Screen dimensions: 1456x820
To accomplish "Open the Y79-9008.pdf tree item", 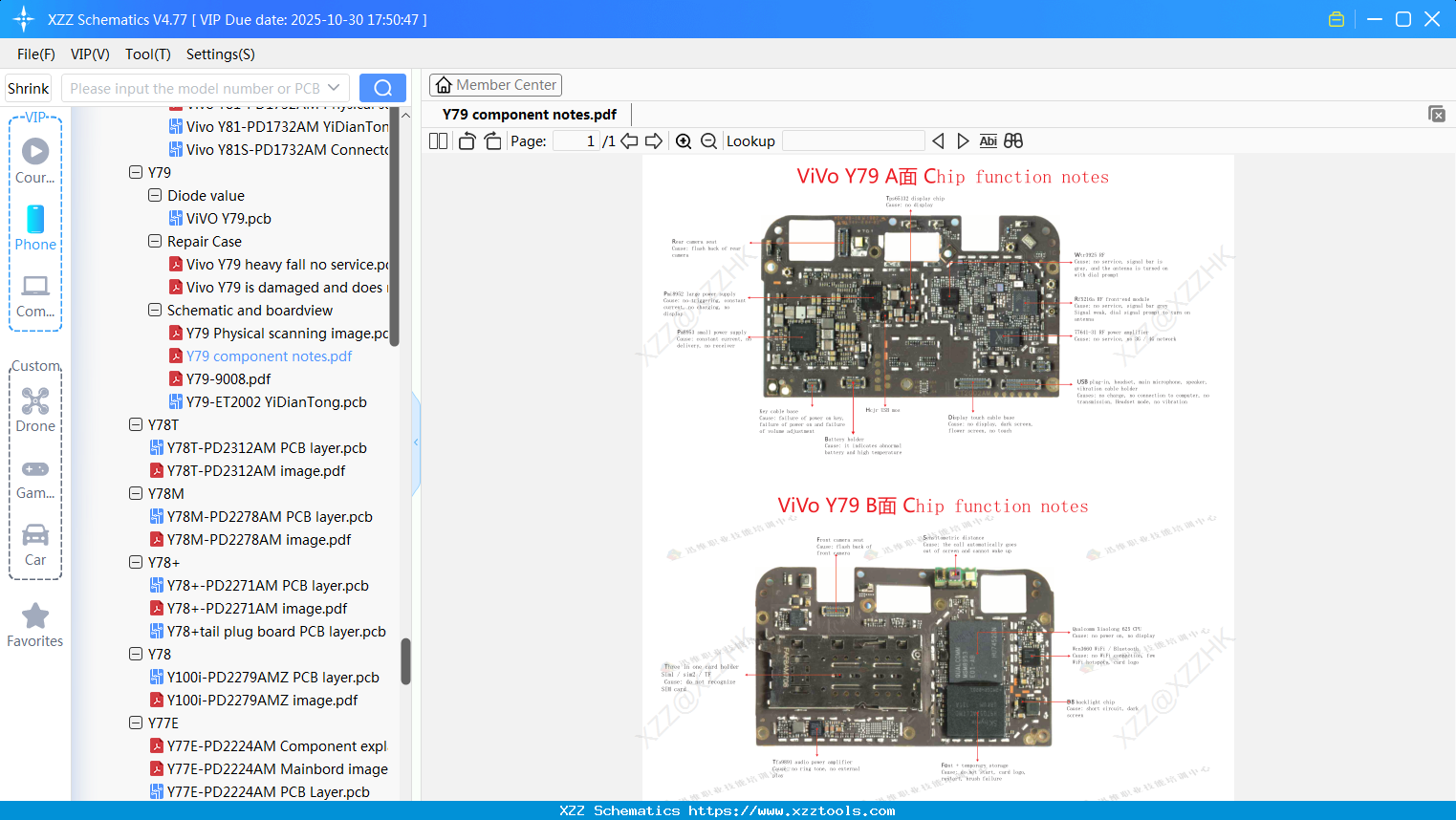I will 227,378.
